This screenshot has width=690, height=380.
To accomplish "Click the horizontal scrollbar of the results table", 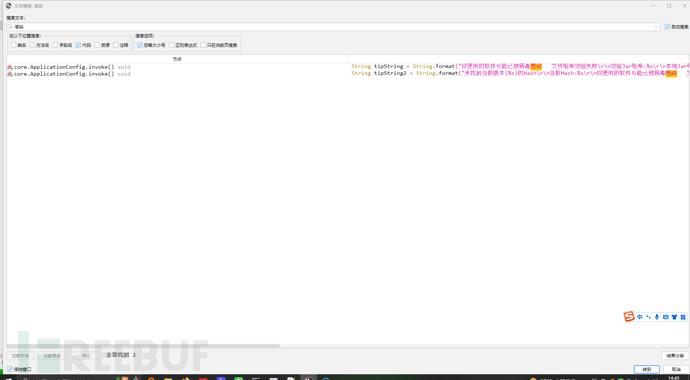I will pos(143,346).
